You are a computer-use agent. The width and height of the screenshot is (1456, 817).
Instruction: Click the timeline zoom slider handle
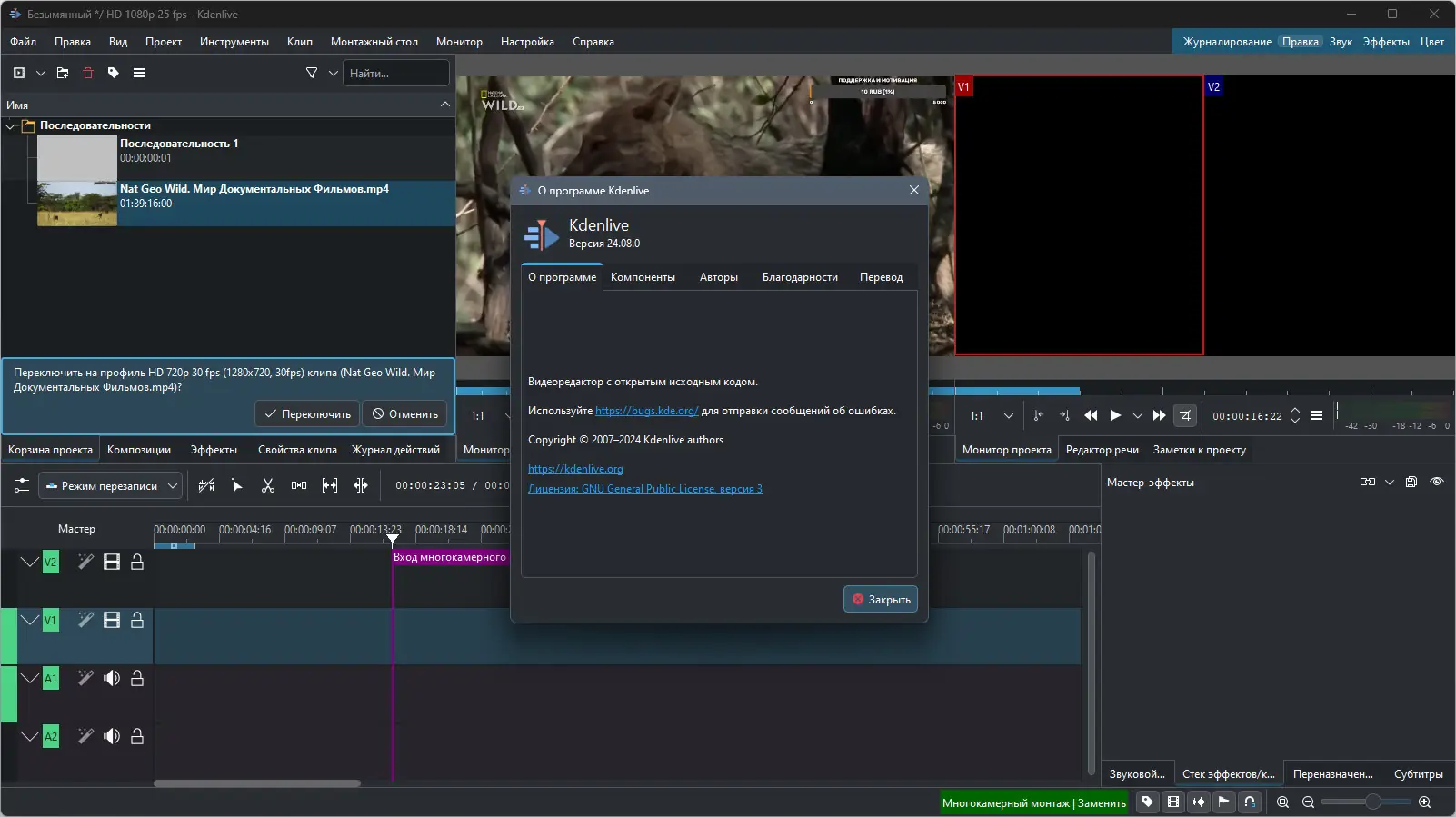tap(1372, 802)
